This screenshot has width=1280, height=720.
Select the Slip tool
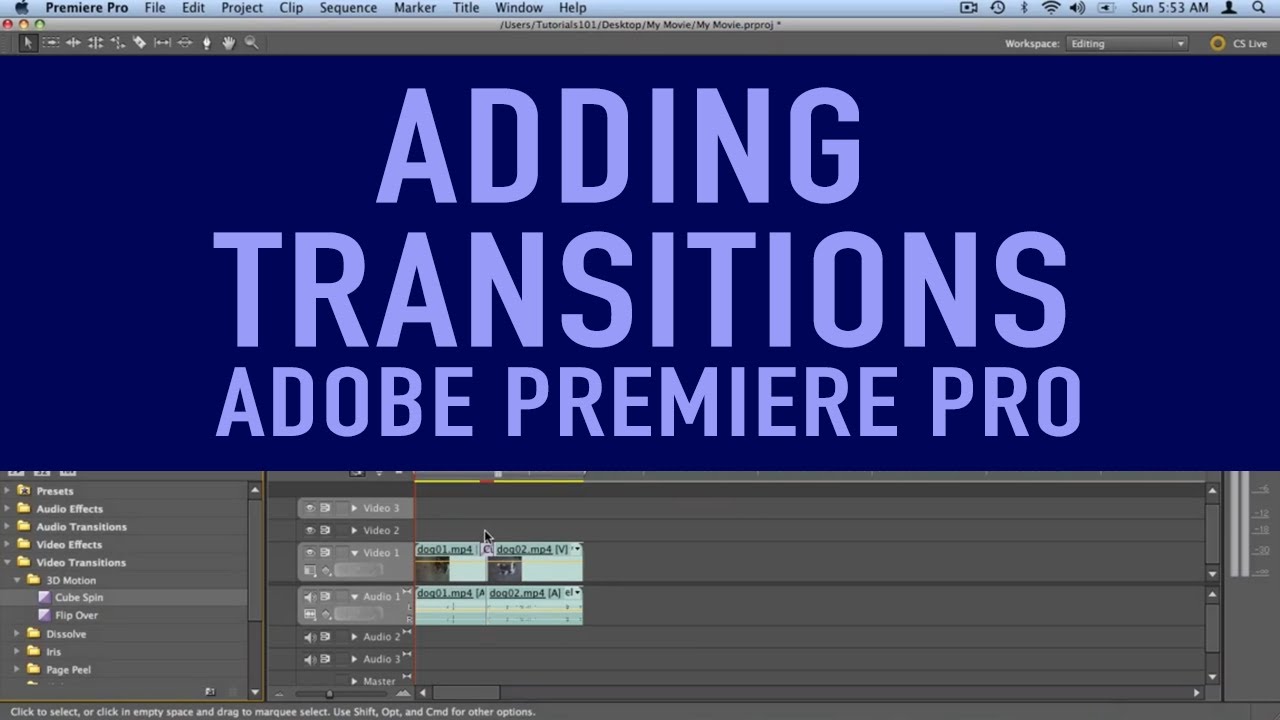(162, 42)
